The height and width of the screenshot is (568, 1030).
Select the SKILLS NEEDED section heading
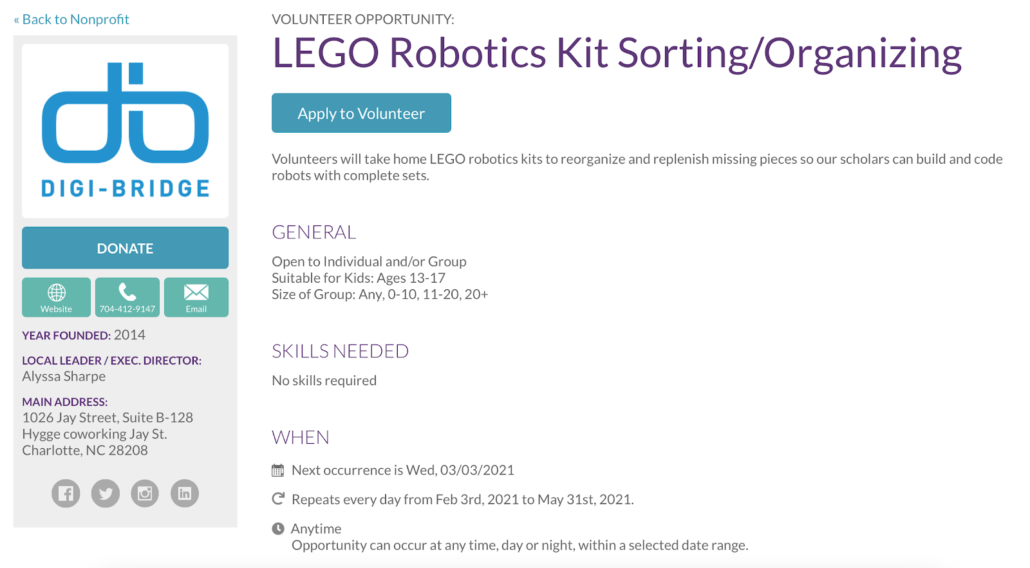click(x=340, y=351)
